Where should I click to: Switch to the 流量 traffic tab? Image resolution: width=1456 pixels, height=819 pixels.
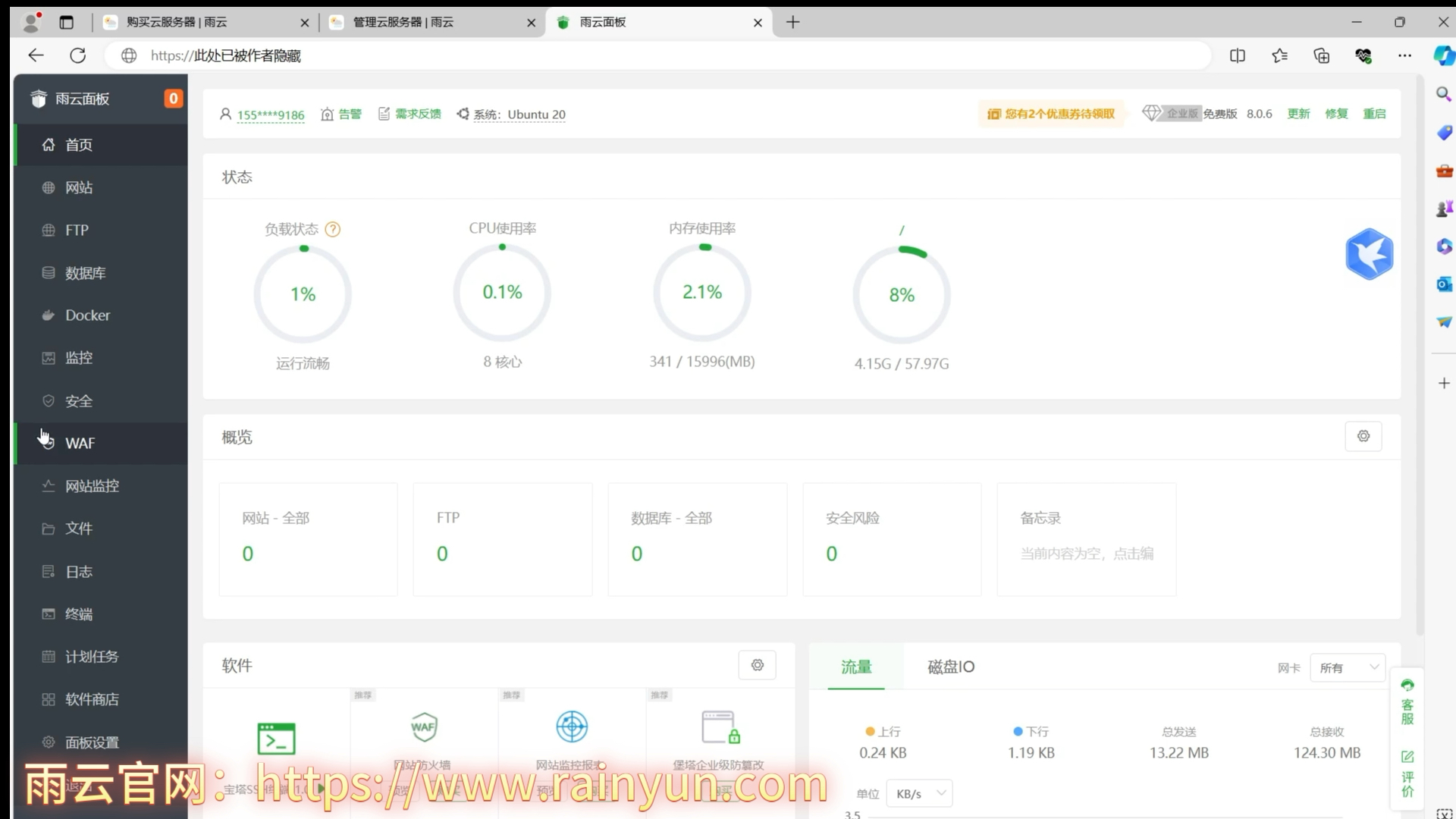click(x=856, y=667)
